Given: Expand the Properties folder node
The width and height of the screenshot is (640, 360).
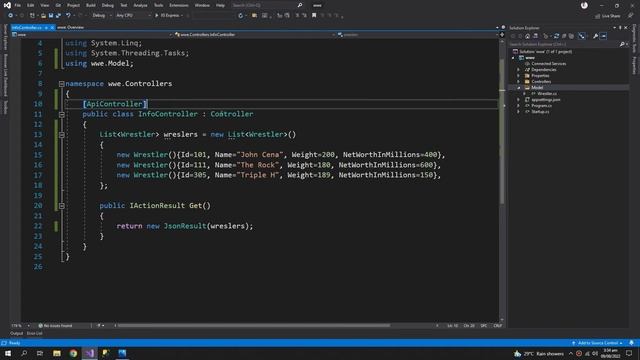Looking at the screenshot, I should (x=519, y=76).
